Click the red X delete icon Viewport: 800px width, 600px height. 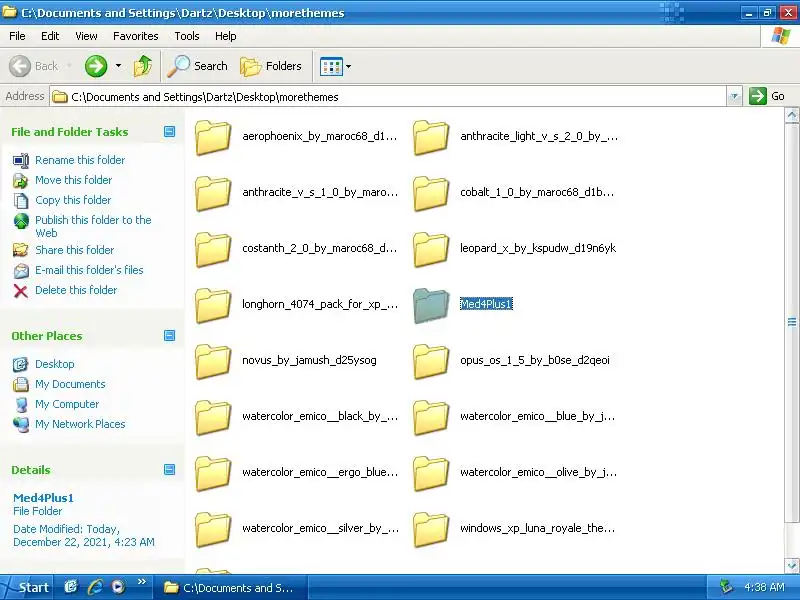[20, 291]
